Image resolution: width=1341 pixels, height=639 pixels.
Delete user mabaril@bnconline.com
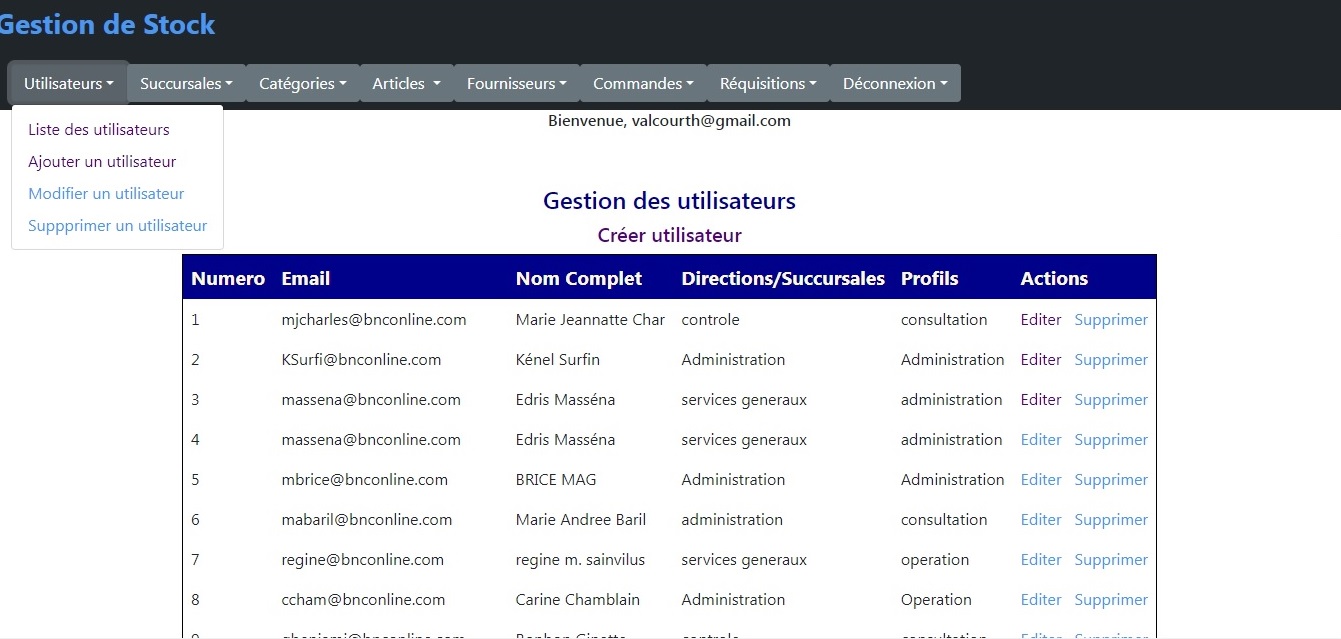pyautogui.click(x=1110, y=520)
